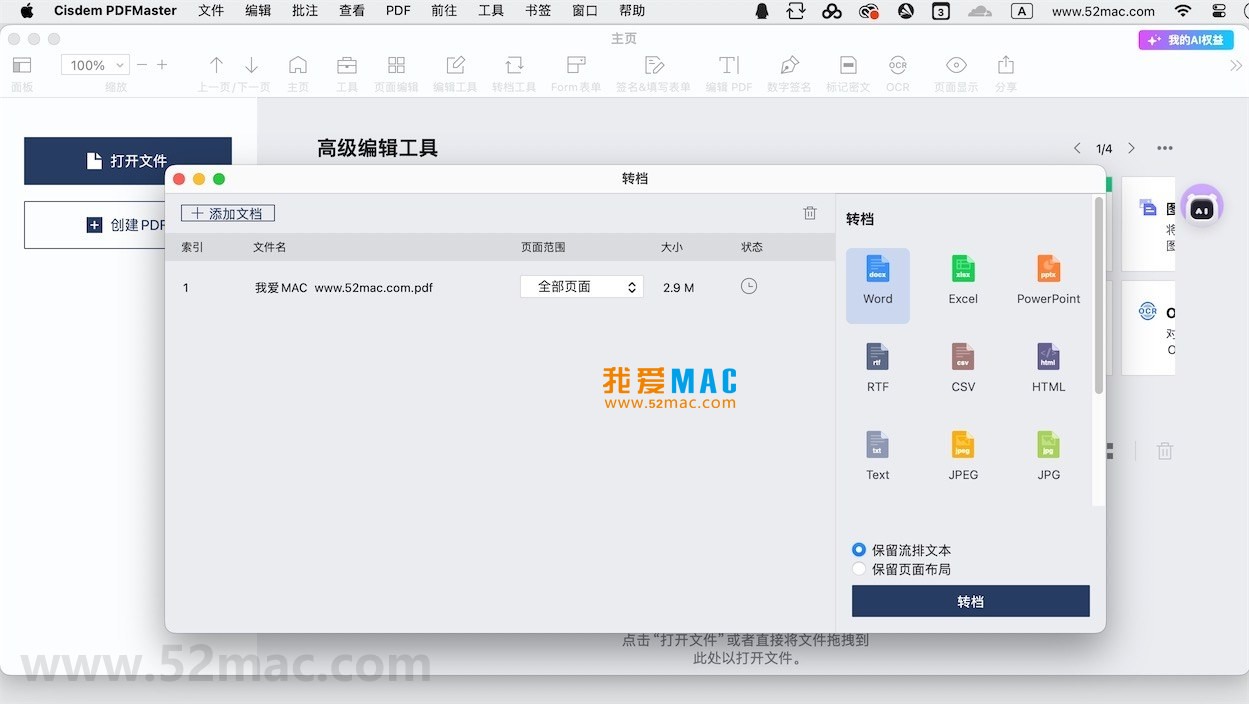Open 数字签名 digital signature tool
This screenshot has height=704, width=1249.
pos(789,65)
